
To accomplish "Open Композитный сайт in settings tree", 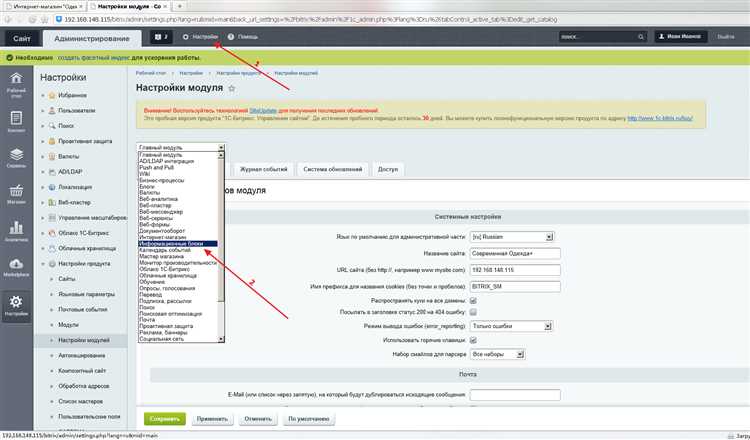I will click(82, 371).
